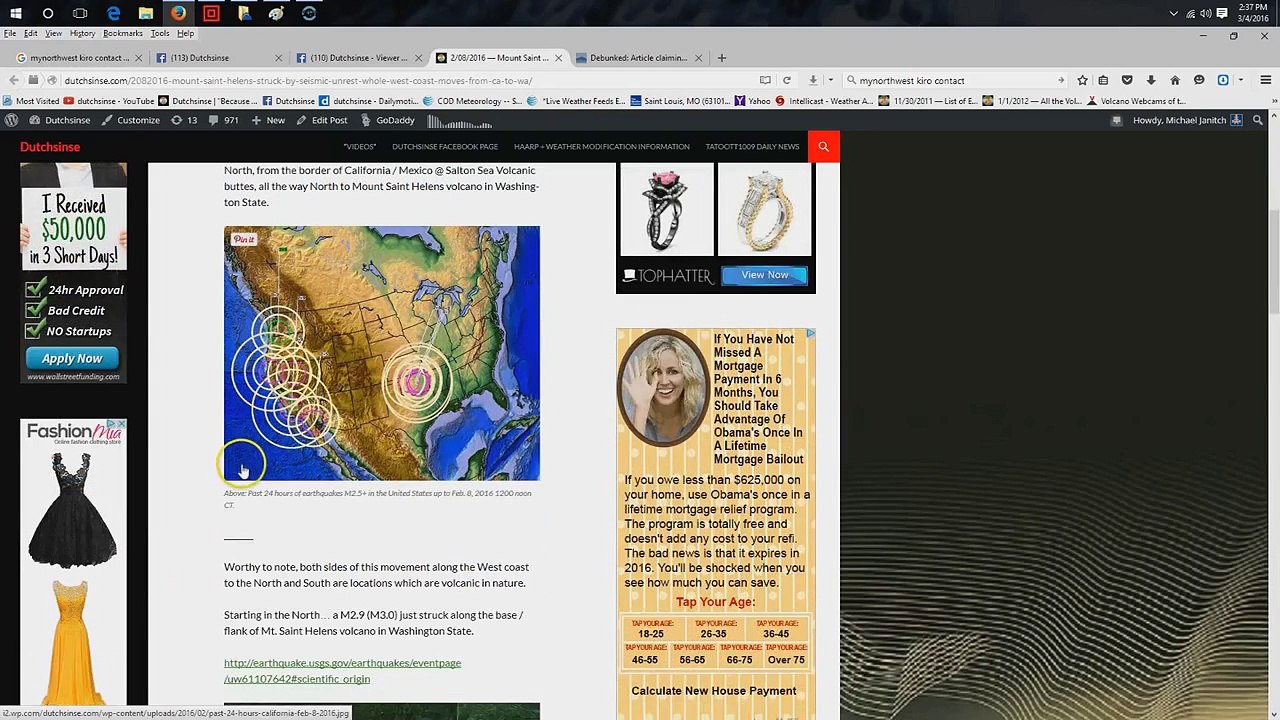
Task: Expand the blue extension icon dropdown arrow
Action: 1240,80
